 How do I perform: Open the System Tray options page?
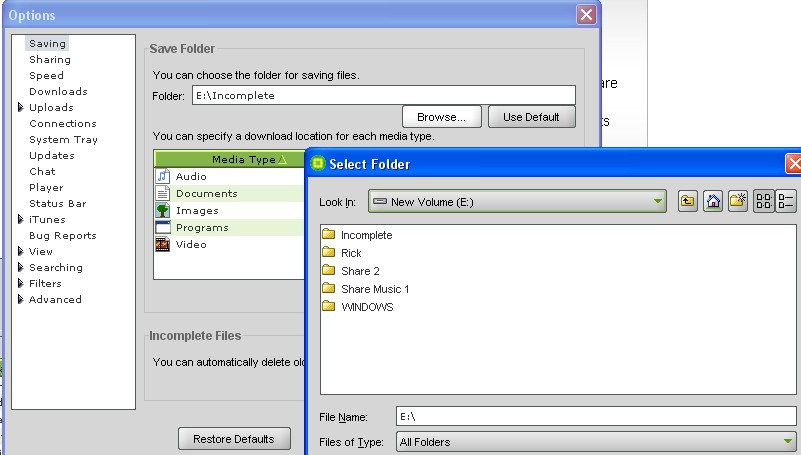click(63, 139)
